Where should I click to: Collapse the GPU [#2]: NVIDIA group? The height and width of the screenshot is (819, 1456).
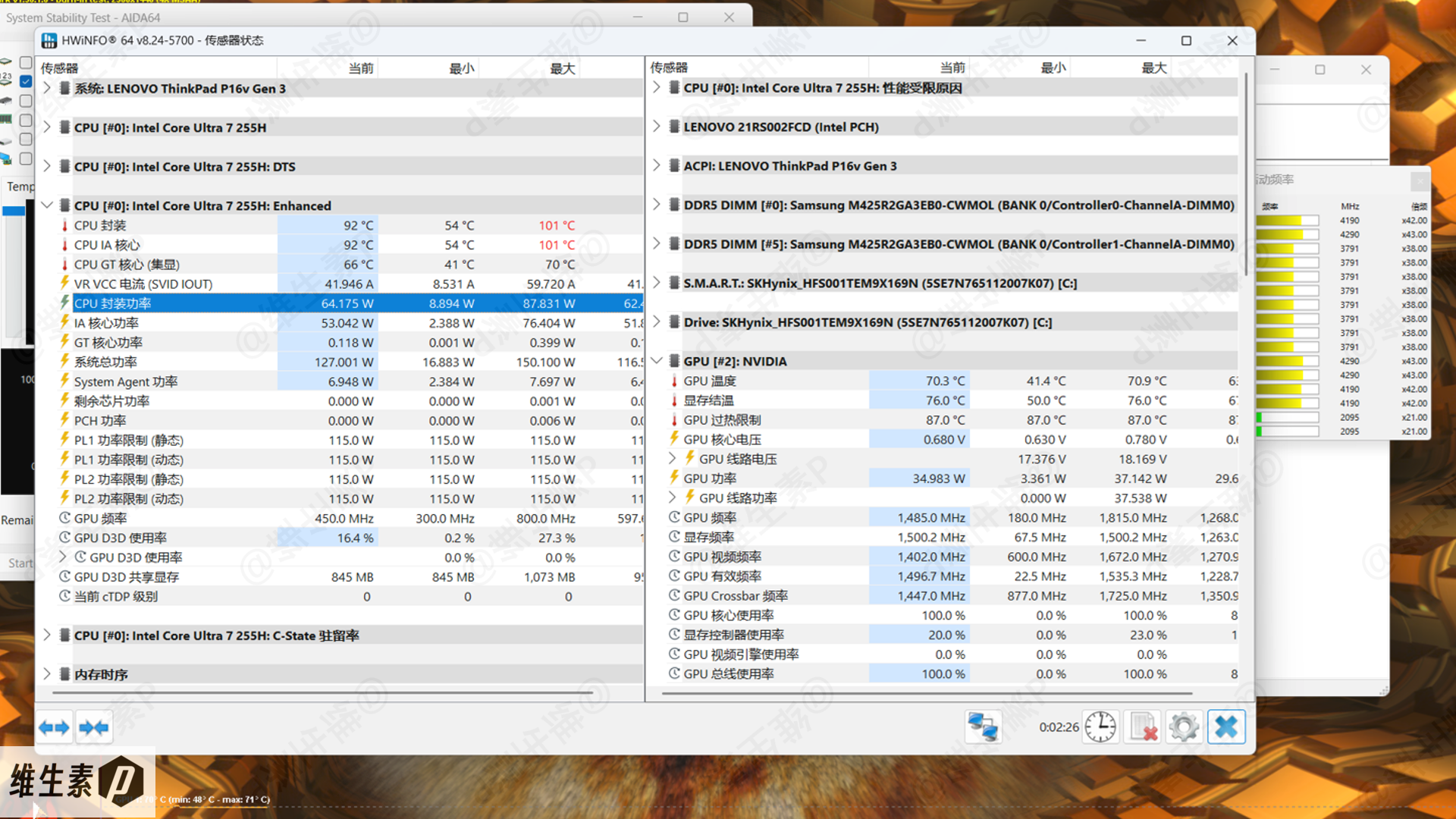click(x=657, y=361)
